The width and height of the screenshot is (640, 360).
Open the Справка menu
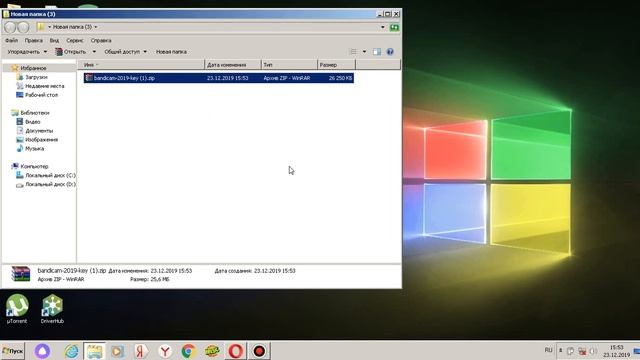coord(101,40)
